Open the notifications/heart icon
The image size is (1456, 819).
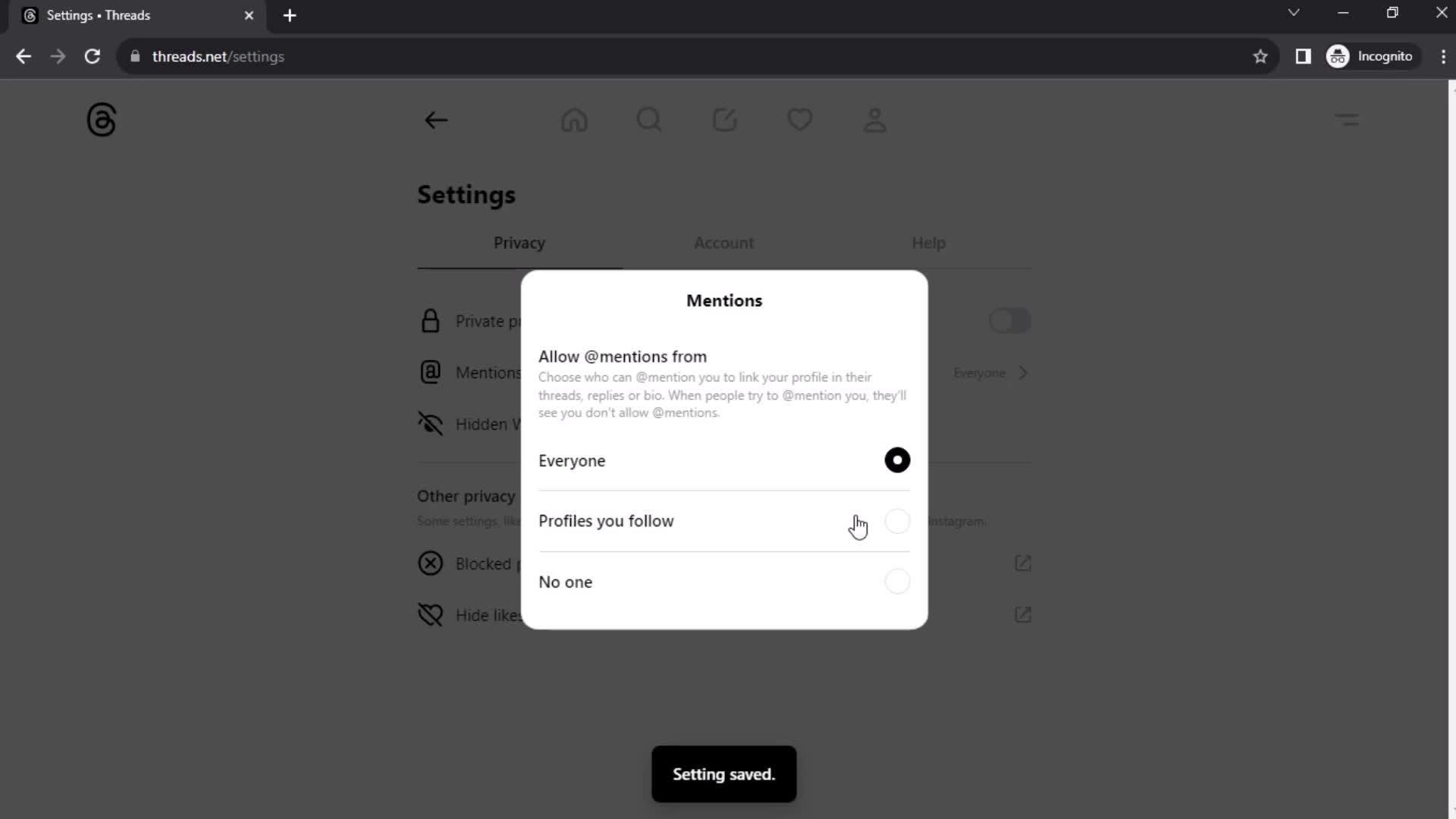tap(800, 120)
